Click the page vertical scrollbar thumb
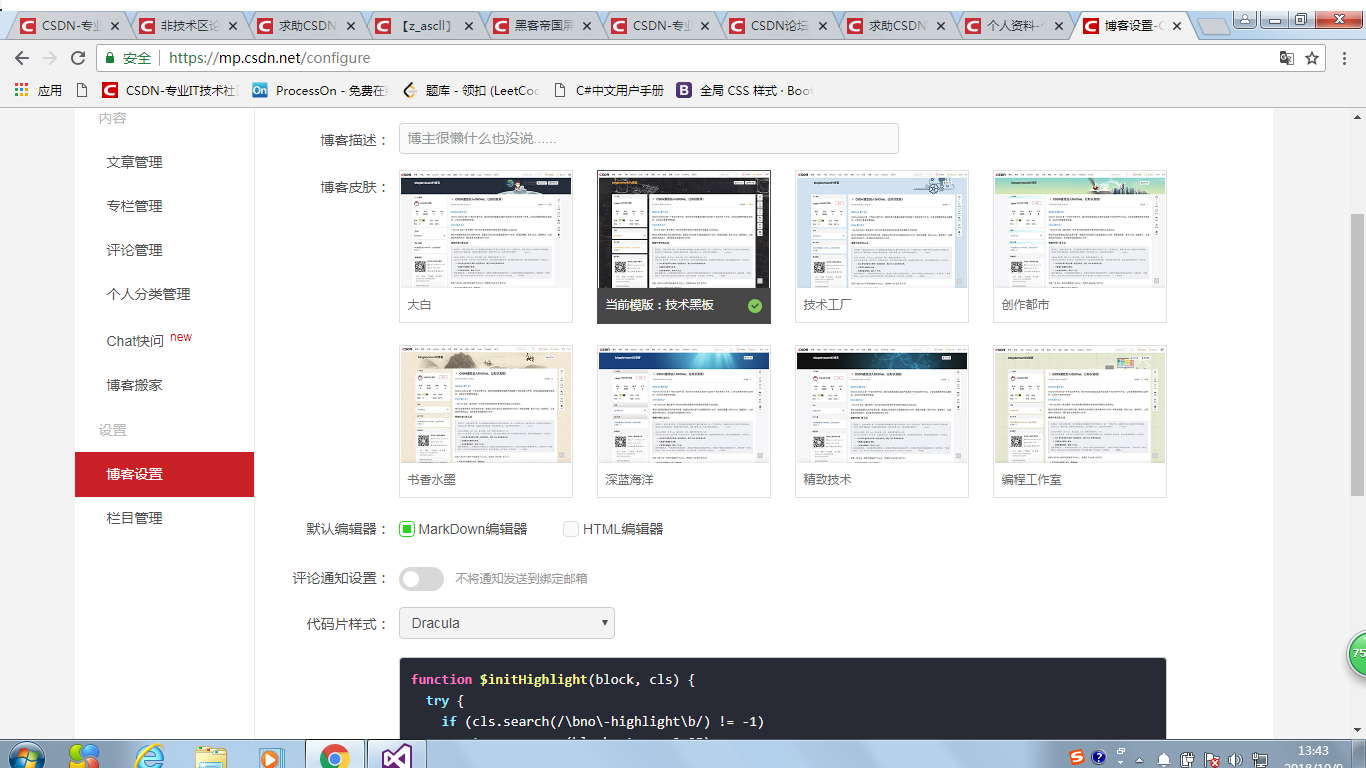 [1357, 356]
